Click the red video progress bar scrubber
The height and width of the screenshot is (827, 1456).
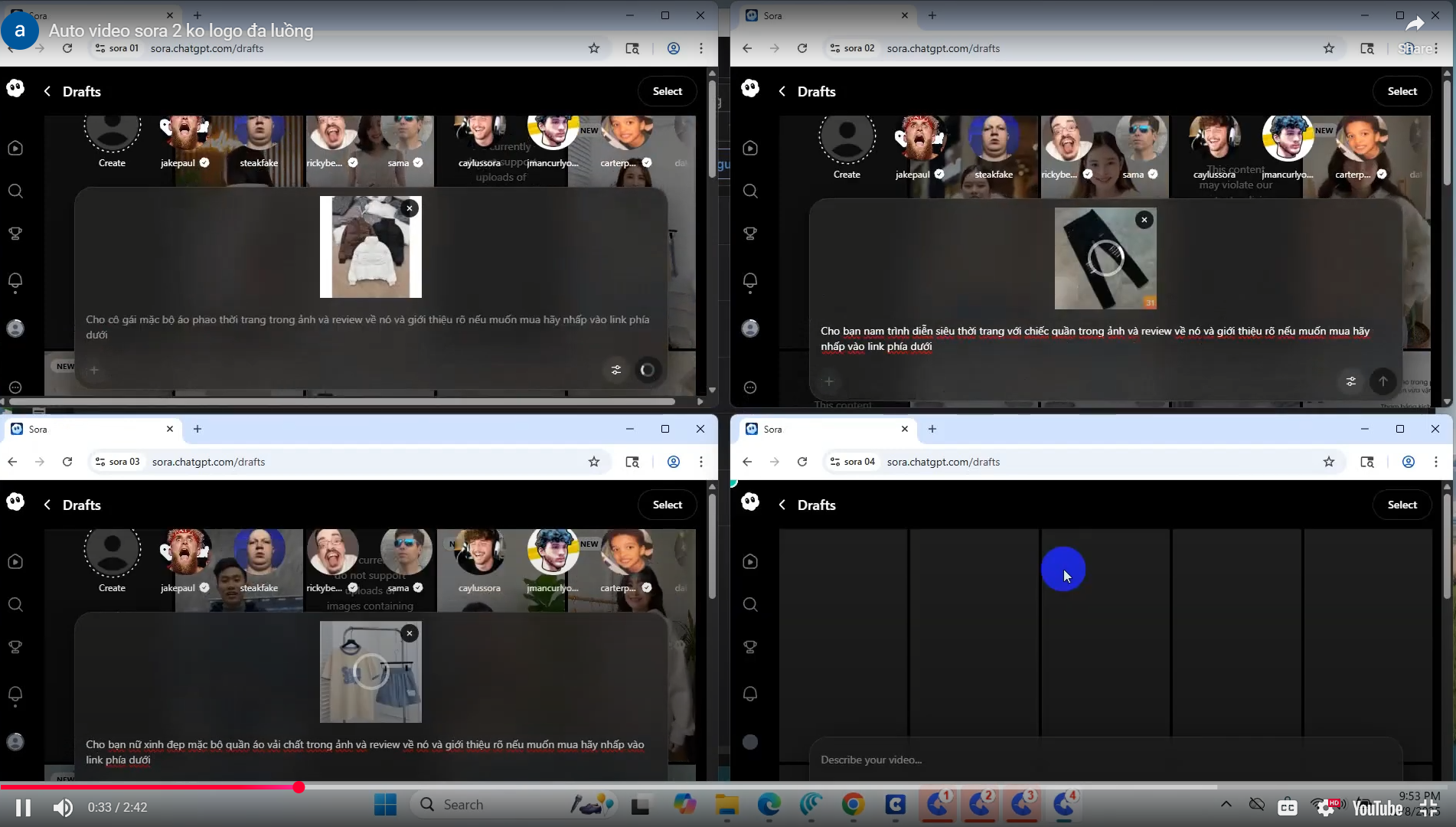click(x=299, y=787)
